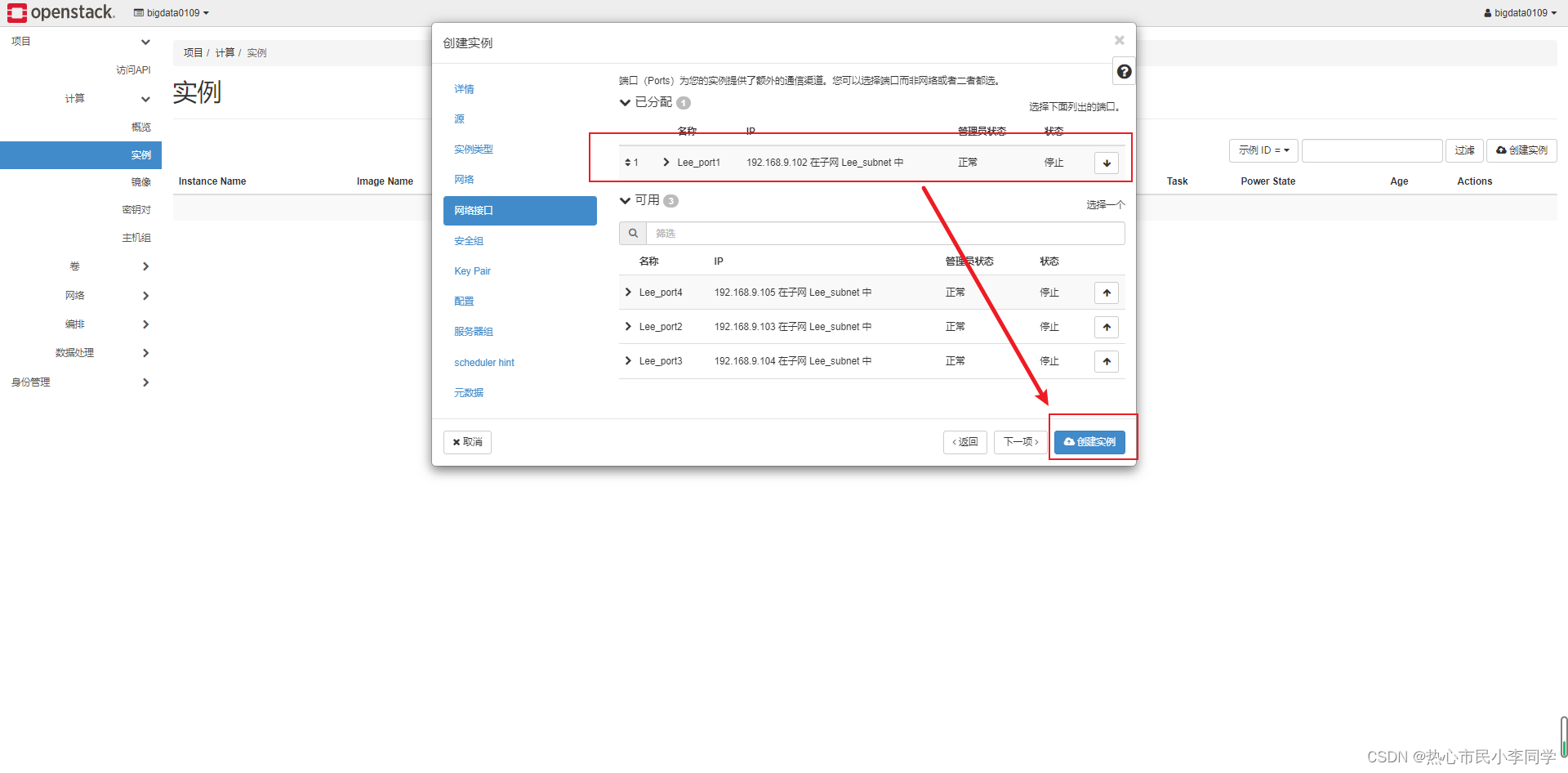1568x773 pixels.
Task: Collapse the Compute sidebar section
Action: [145, 99]
